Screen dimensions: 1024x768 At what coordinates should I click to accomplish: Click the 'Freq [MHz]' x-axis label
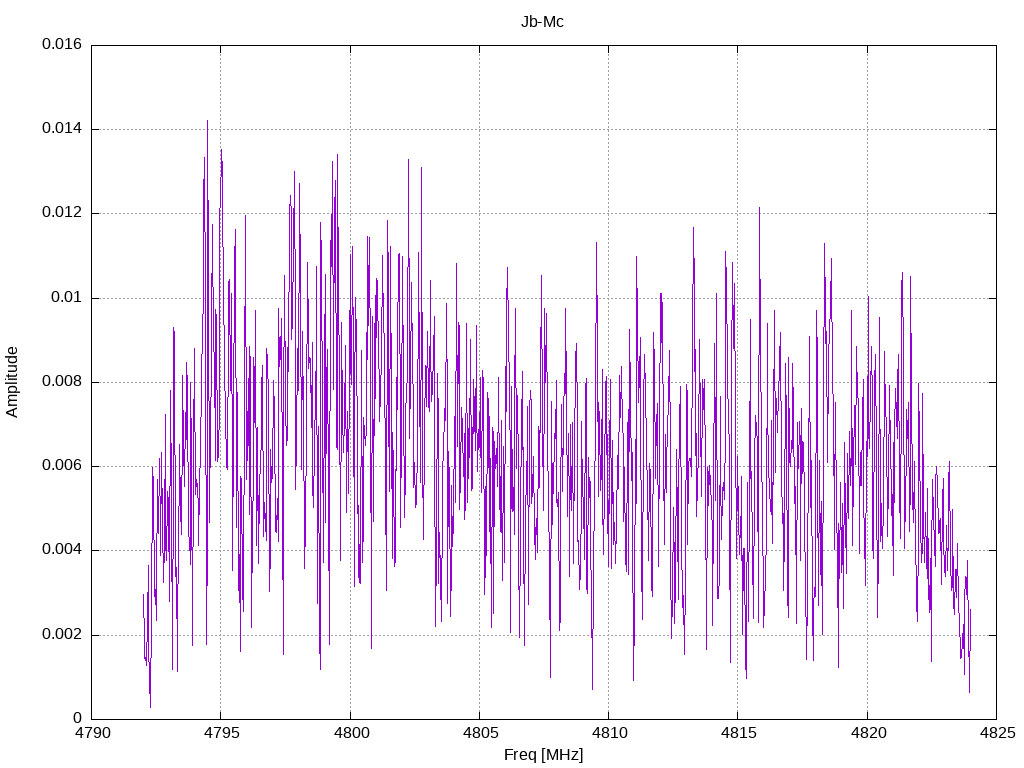pos(543,755)
